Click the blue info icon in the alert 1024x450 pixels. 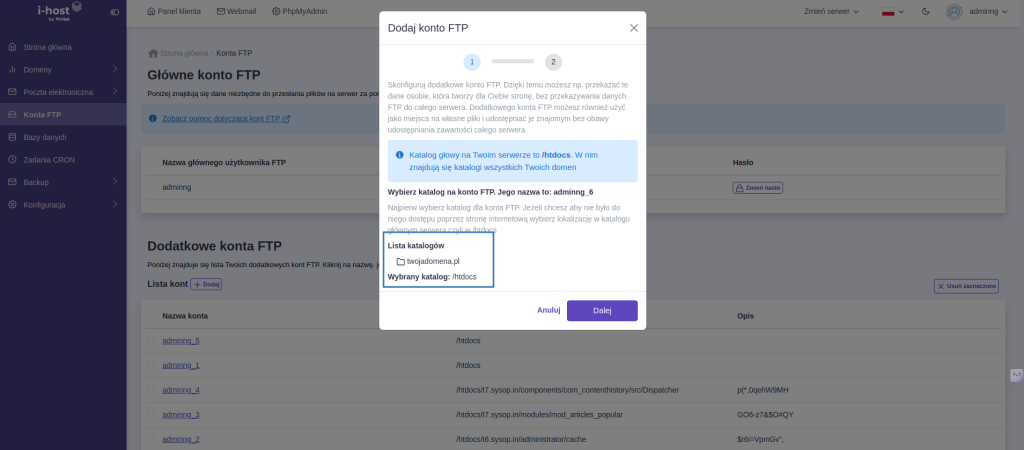(400, 155)
